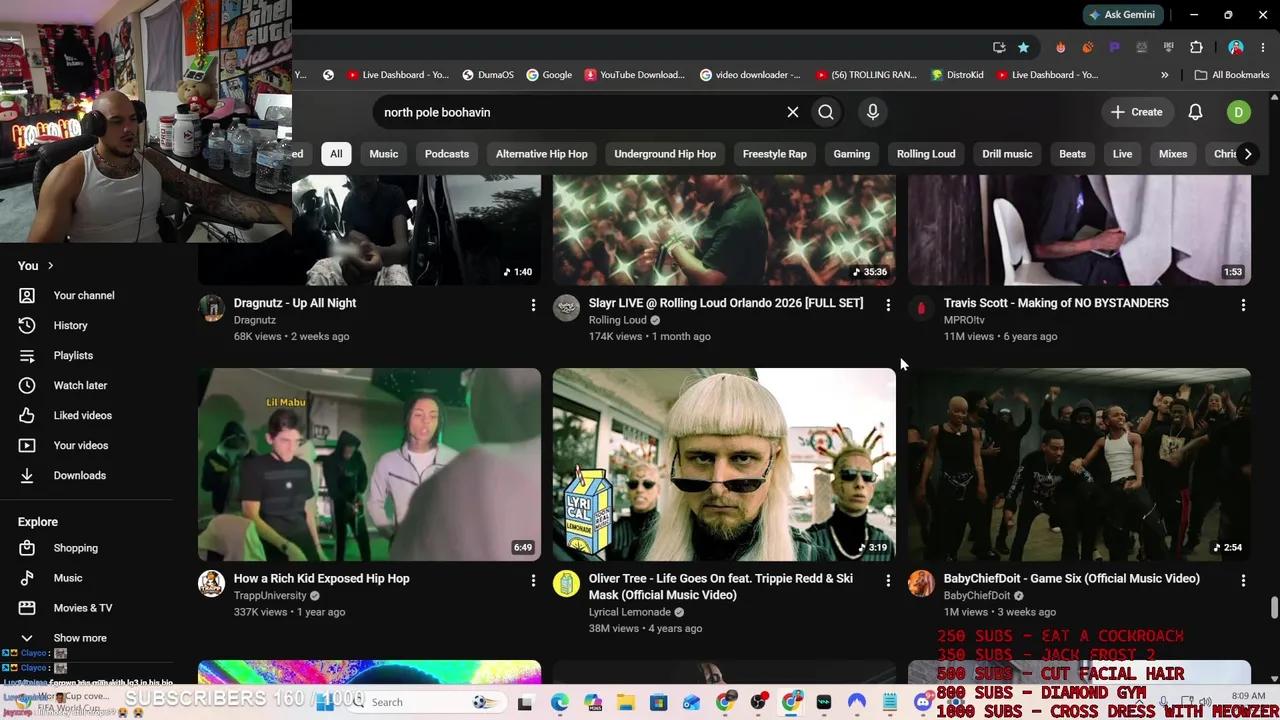The height and width of the screenshot is (720, 1280).
Task: Open the account avatar menu labeled D
Action: tap(1238, 112)
